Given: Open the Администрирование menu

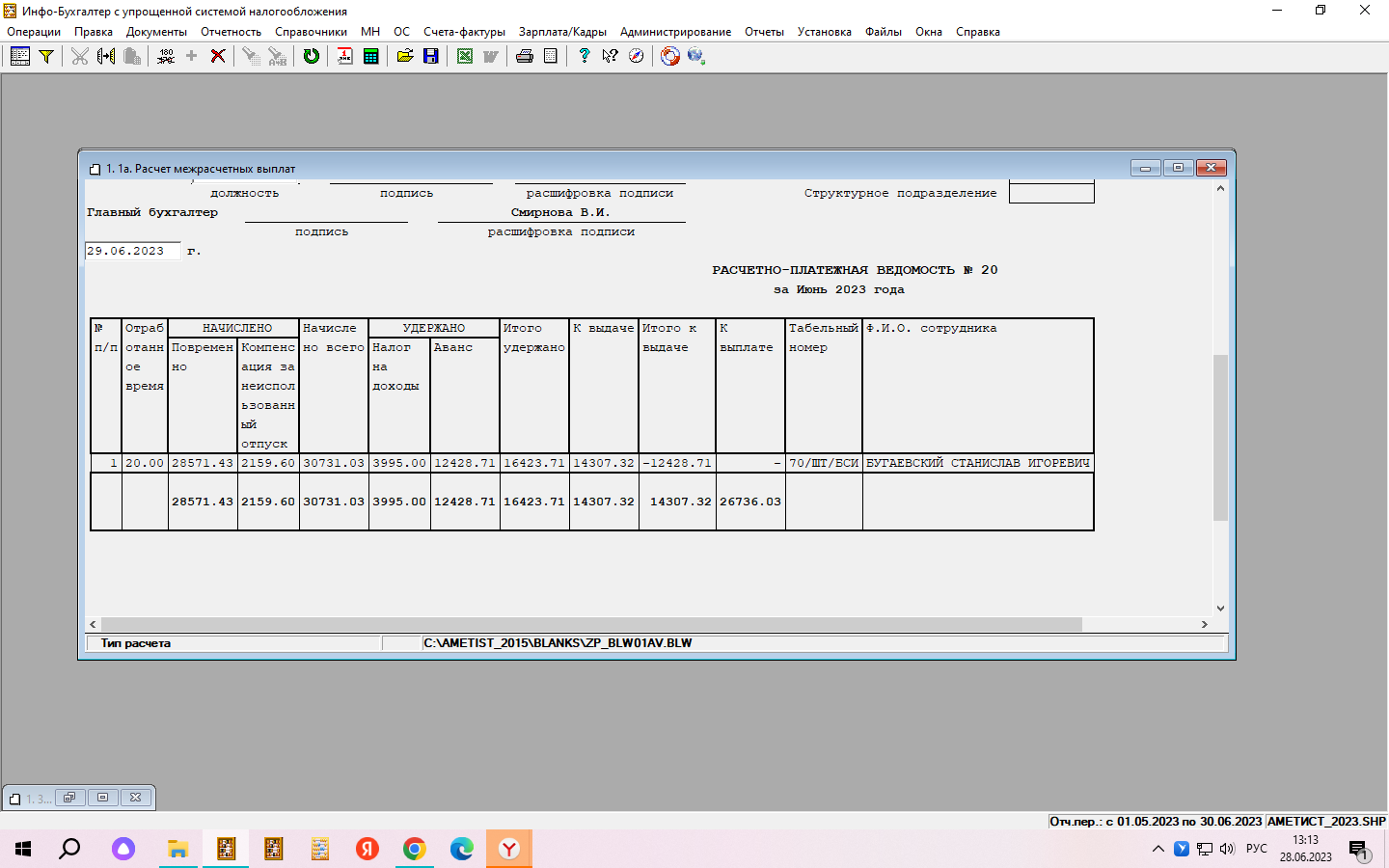Looking at the screenshot, I should click(x=675, y=32).
